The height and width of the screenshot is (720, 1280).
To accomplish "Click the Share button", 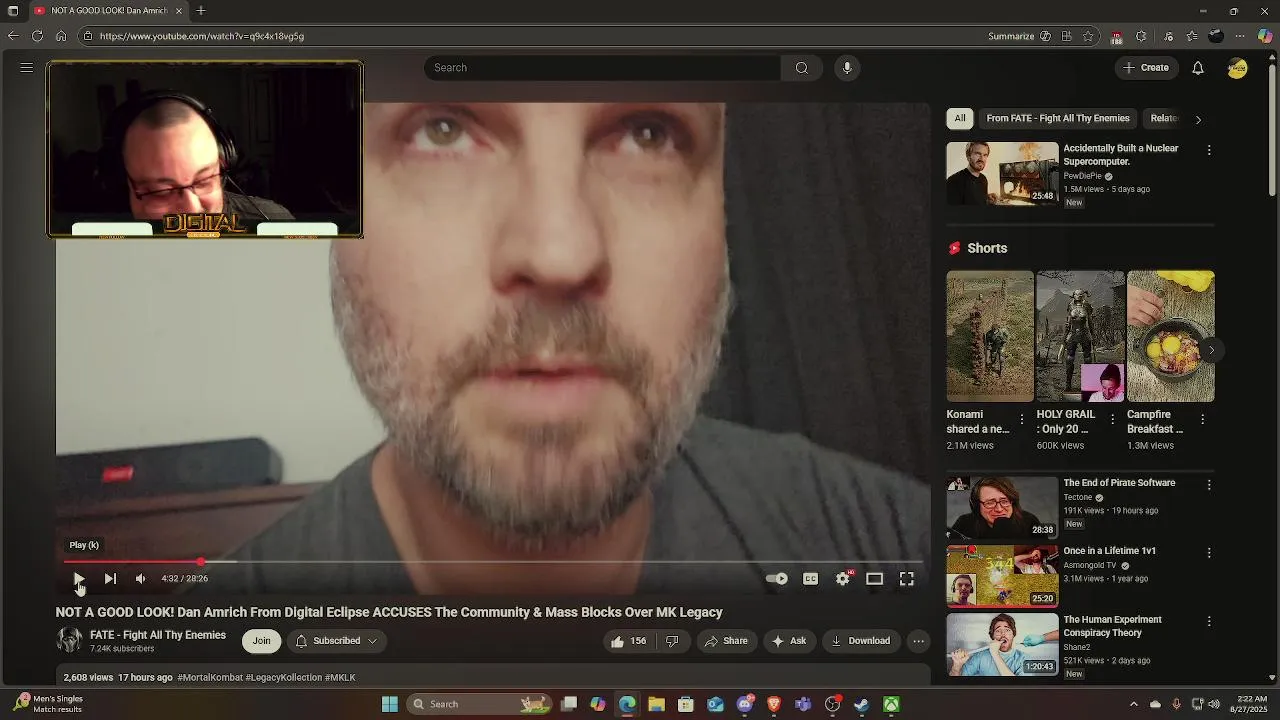I will coord(726,641).
